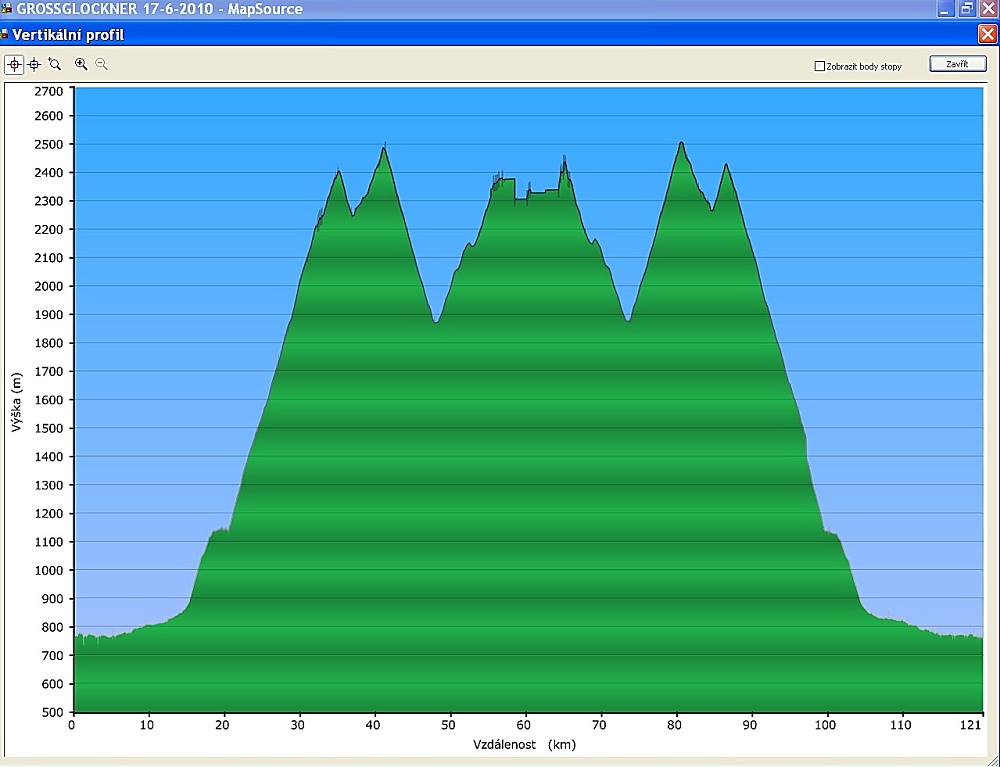Click the zoom in magnifier icon

(x=81, y=64)
